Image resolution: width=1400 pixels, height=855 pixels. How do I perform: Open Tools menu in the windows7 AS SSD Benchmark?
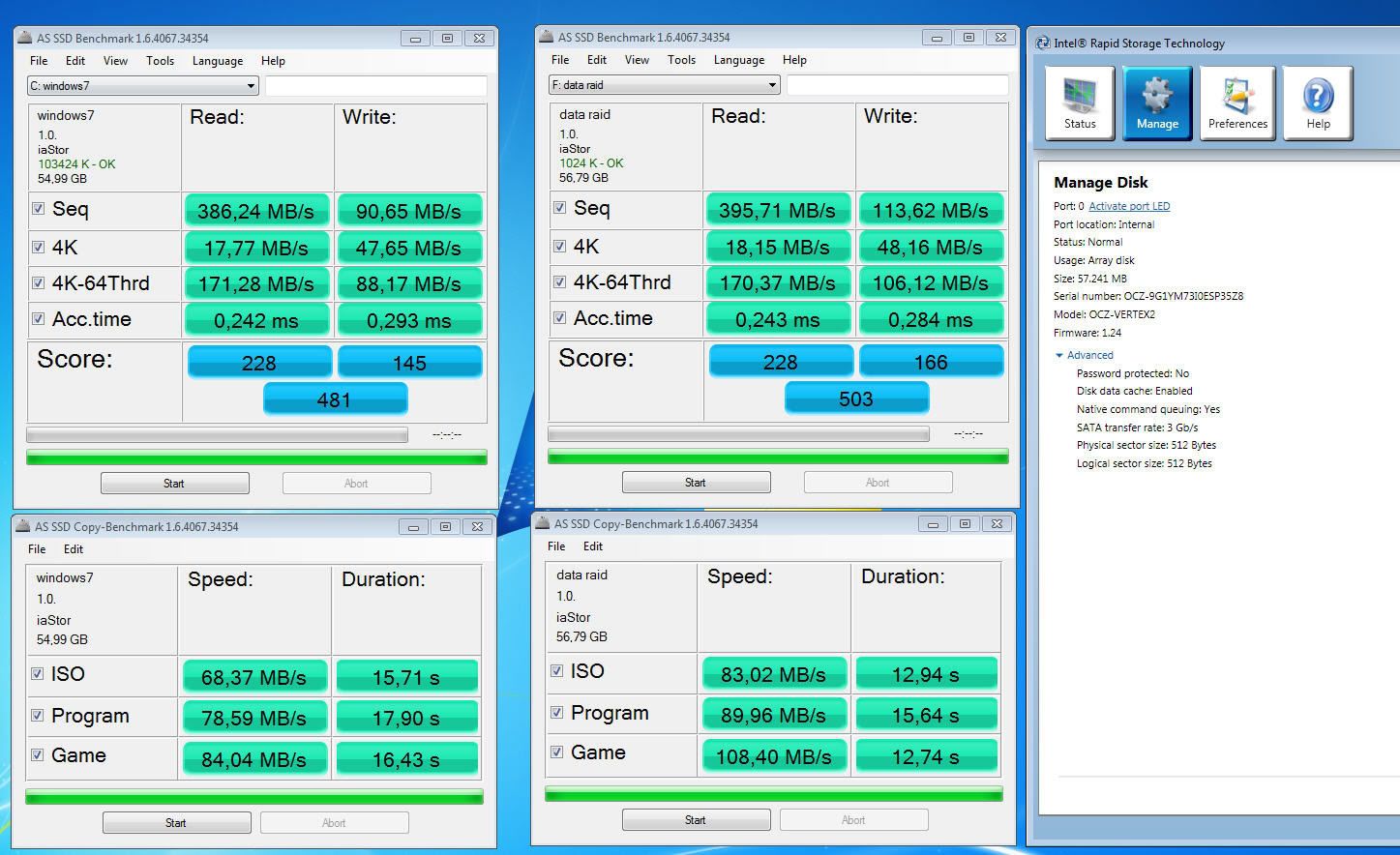point(161,61)
